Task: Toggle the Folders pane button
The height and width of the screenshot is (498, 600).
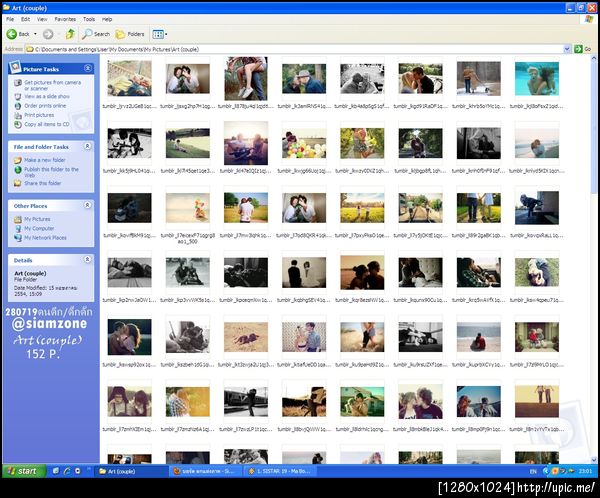Action: [130, 34]
